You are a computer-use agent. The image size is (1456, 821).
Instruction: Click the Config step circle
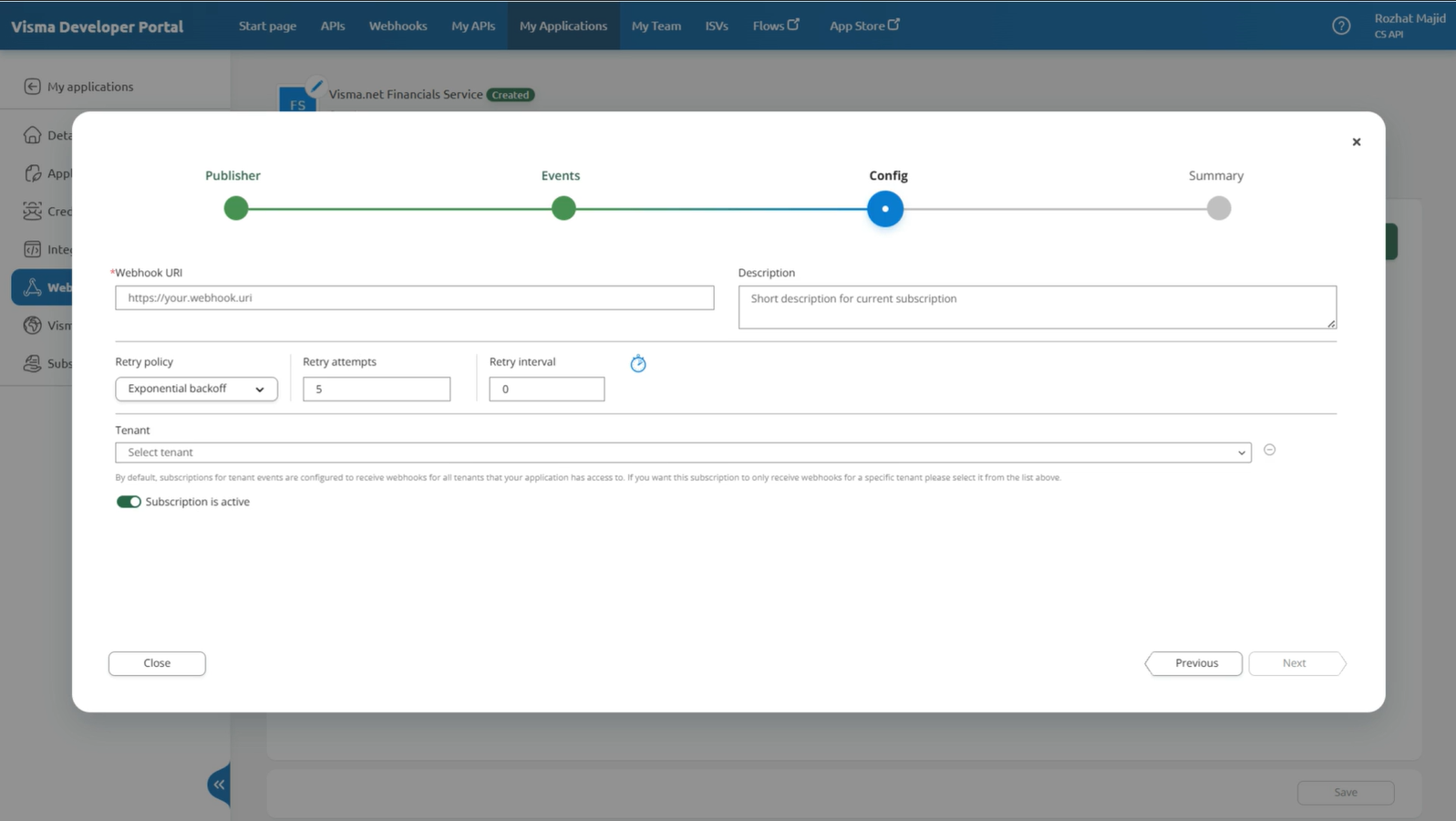point(884,209)
